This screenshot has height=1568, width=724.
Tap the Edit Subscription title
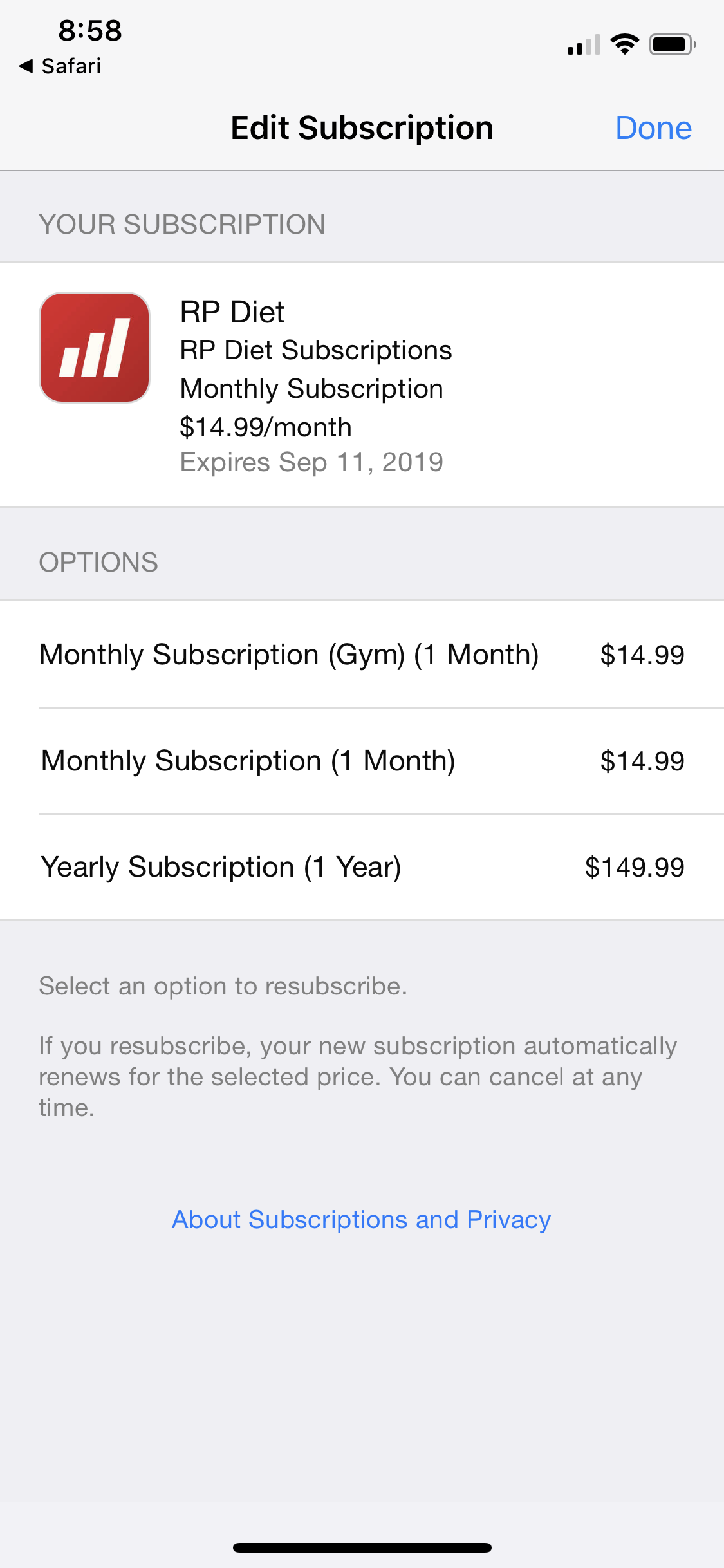pos(362,128)
